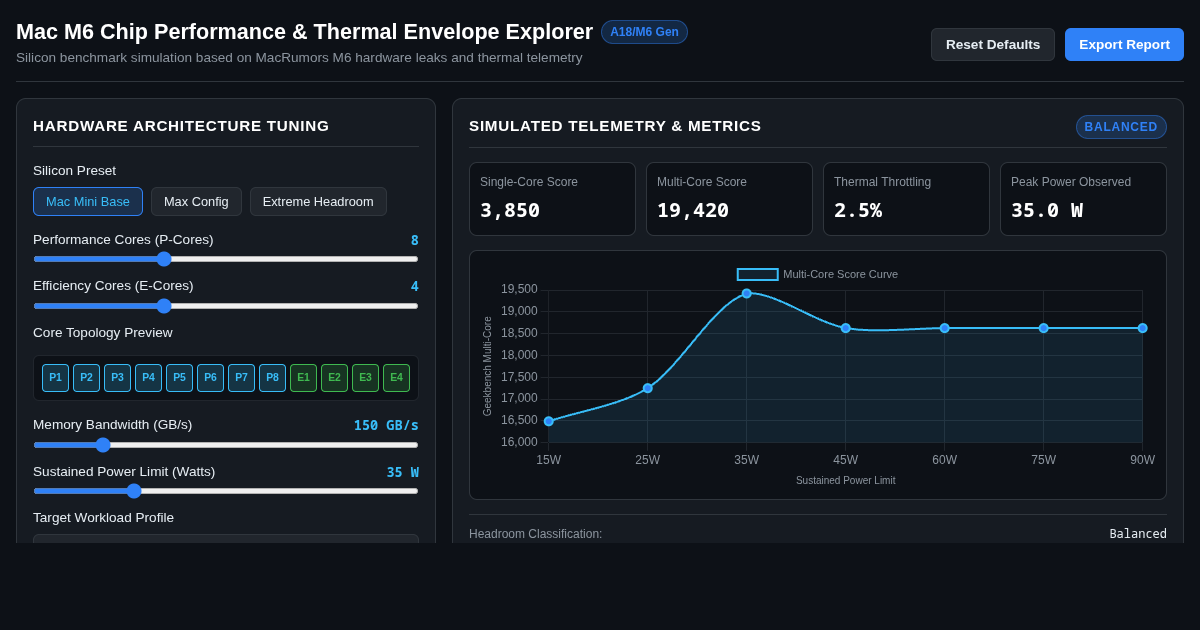Click the Thermal Throttling card
The image size is (1200, 630).
[x=906, y=199]
